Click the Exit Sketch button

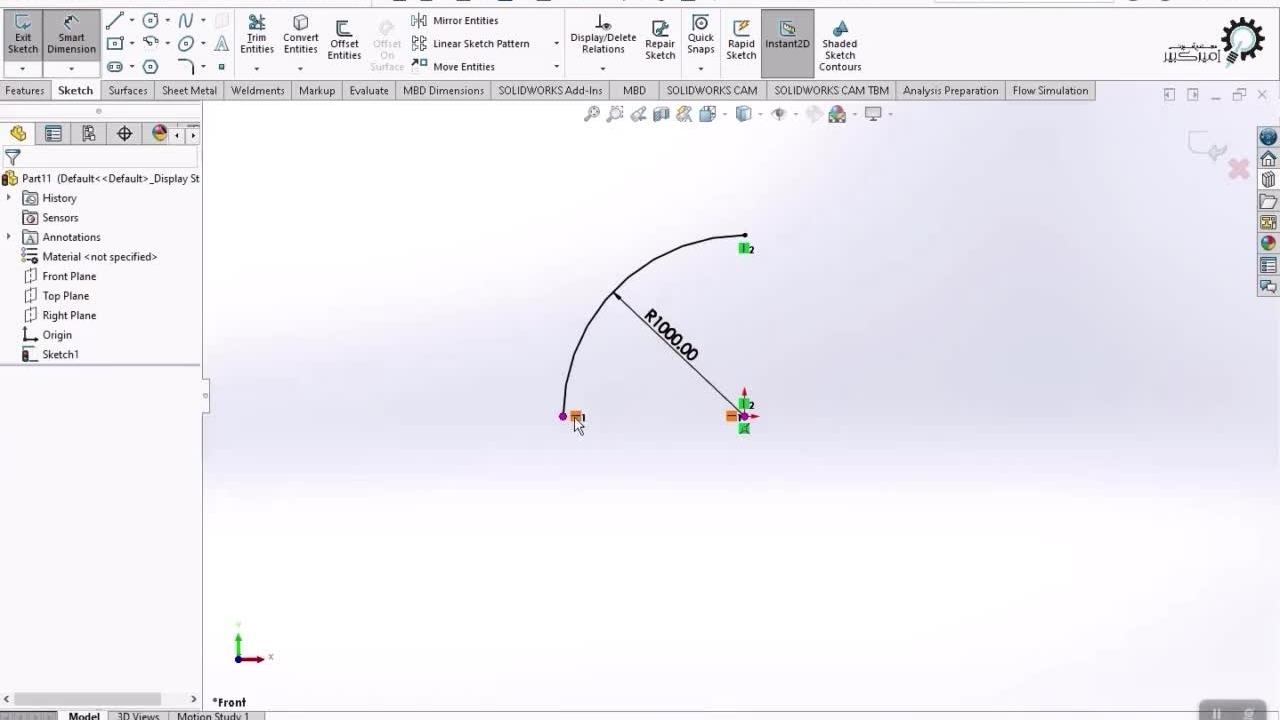coord(22,36)
